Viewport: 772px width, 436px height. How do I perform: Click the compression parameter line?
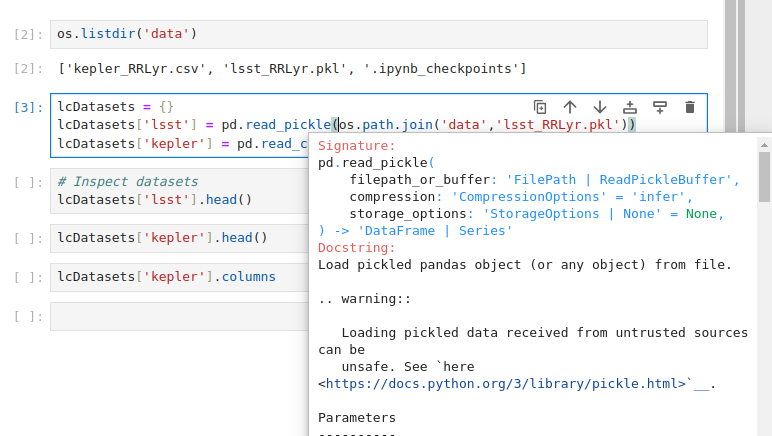(x=521, y=197)
